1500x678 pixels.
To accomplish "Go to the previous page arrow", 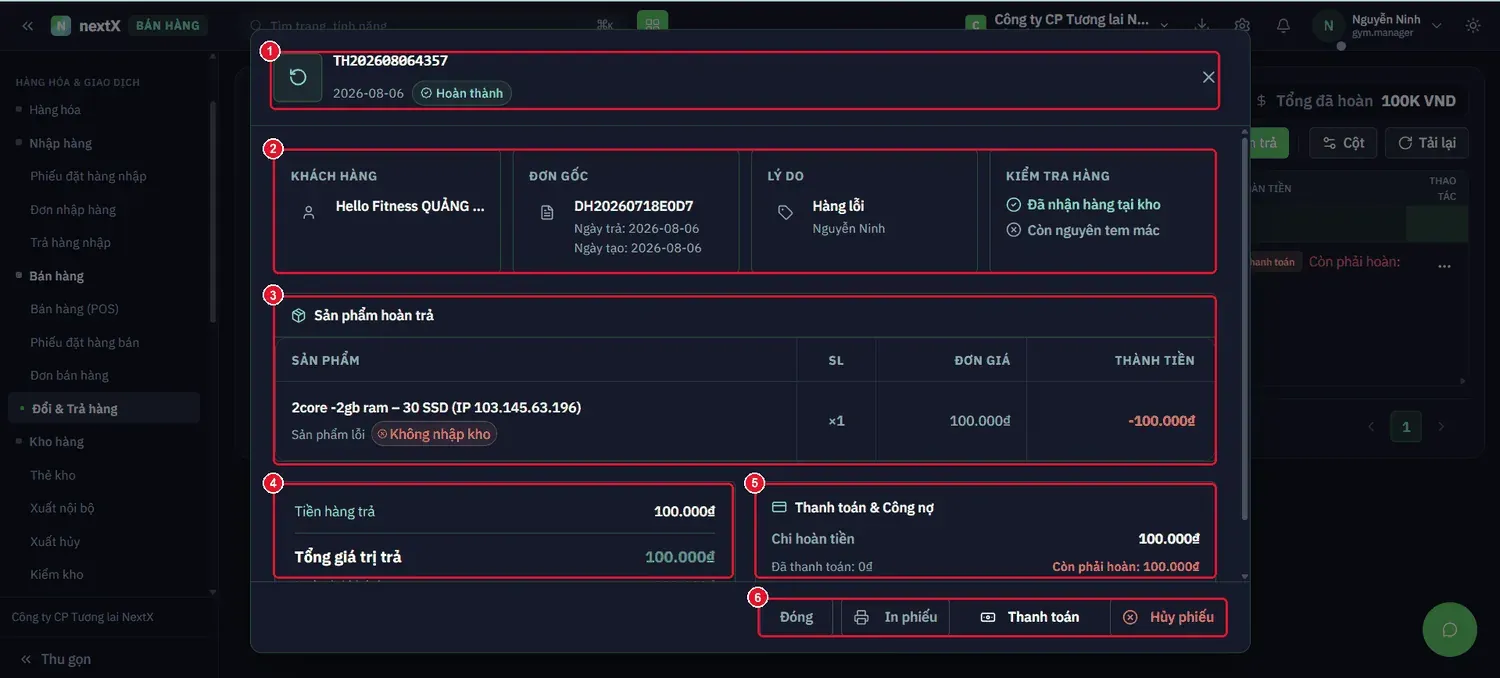I will 1371,427.
